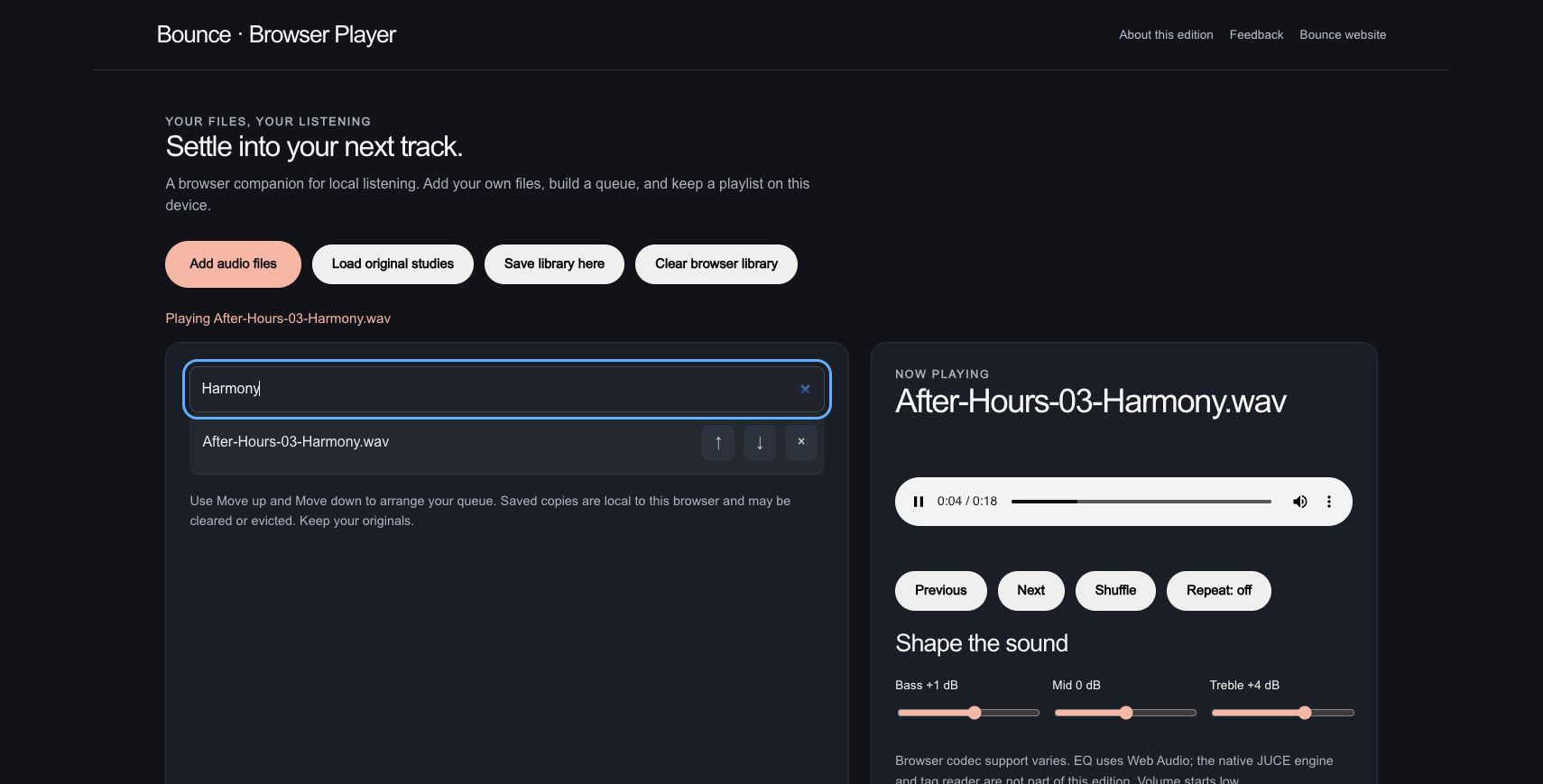Click the Mid 0 dB label
This screenshot has width=1543, height=784.
(x=1076, y=686)
